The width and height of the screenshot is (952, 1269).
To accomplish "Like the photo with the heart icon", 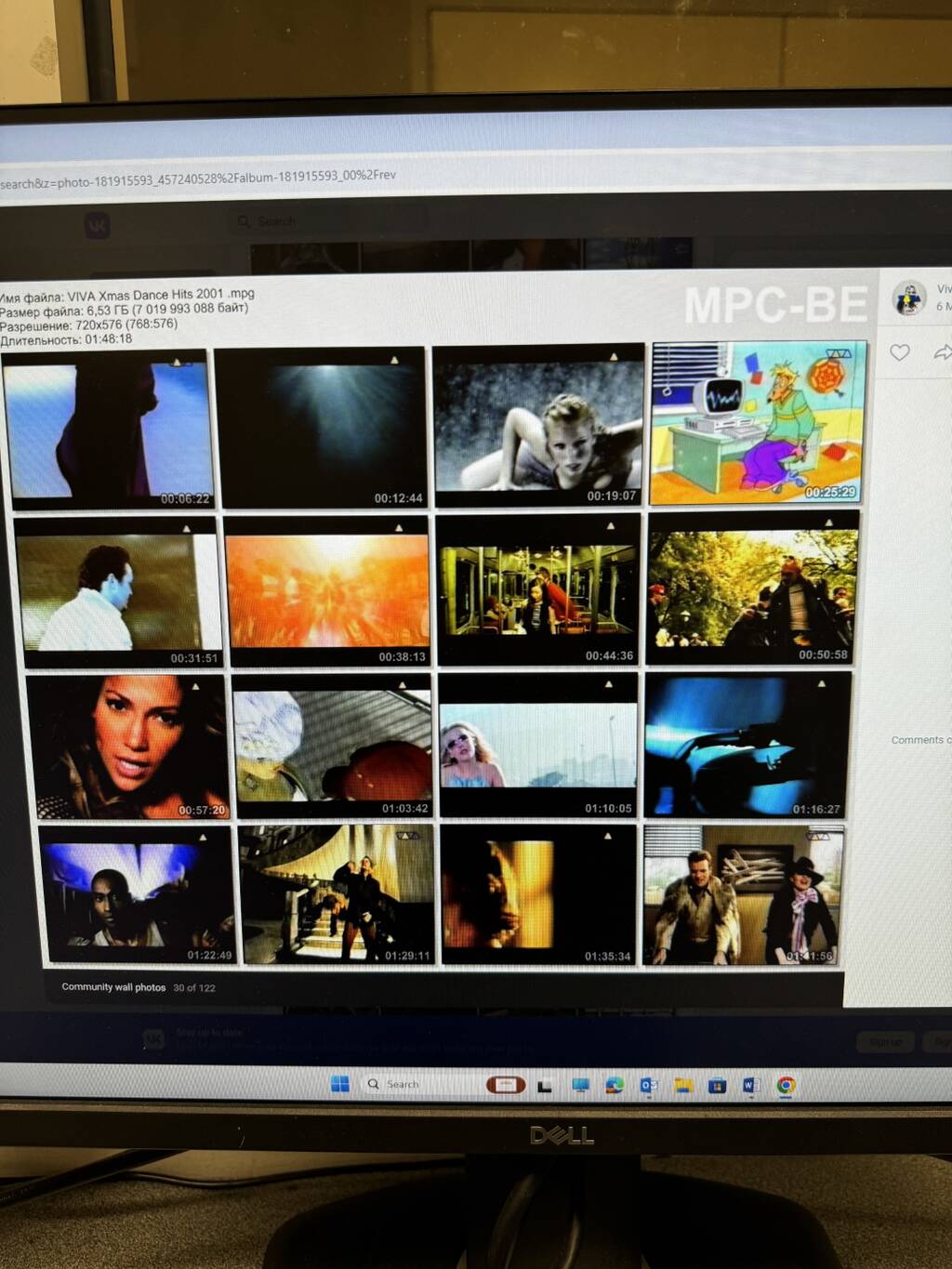I will point(899,352).
